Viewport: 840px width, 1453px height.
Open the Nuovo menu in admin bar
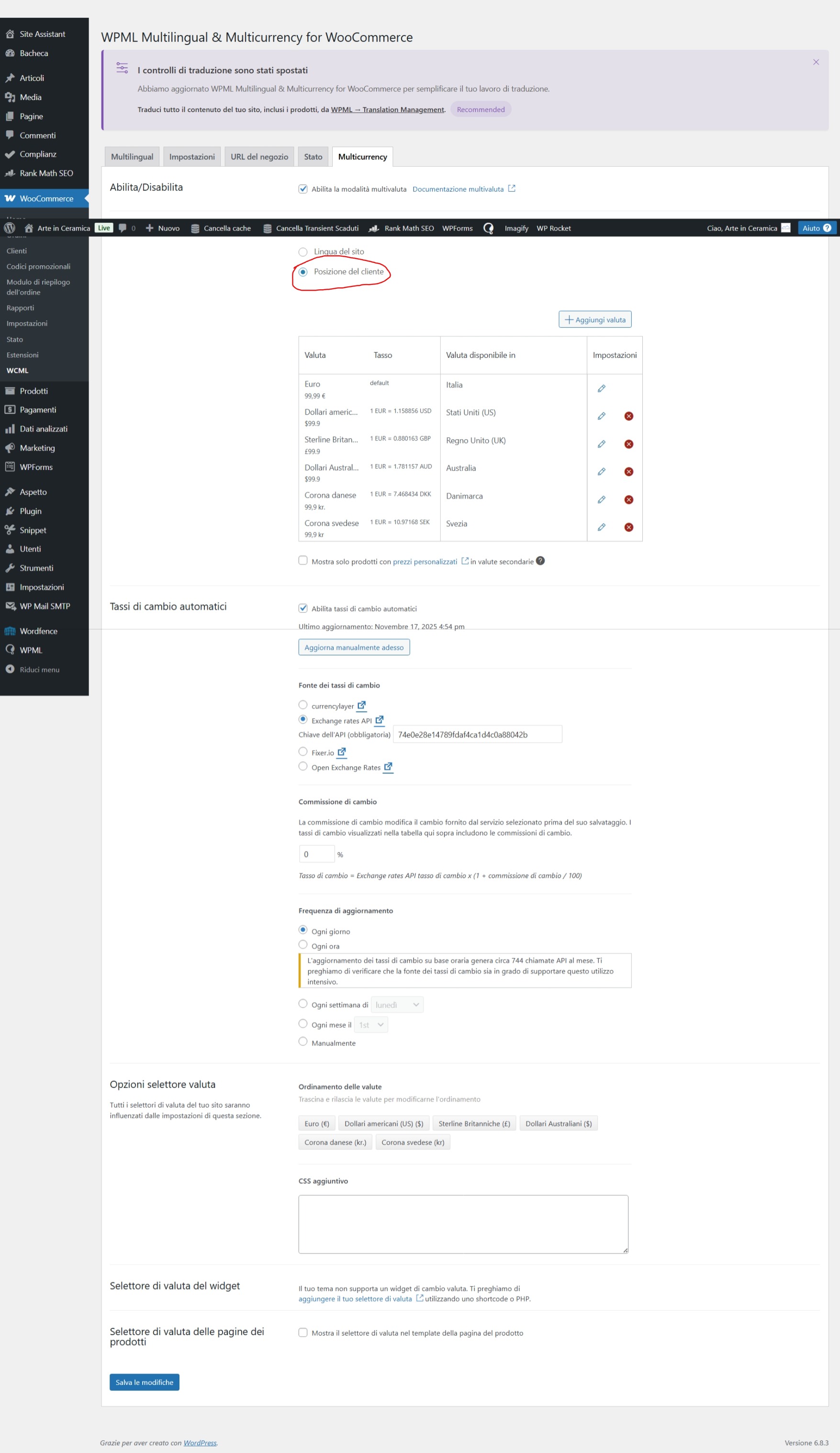coord(162,228)
